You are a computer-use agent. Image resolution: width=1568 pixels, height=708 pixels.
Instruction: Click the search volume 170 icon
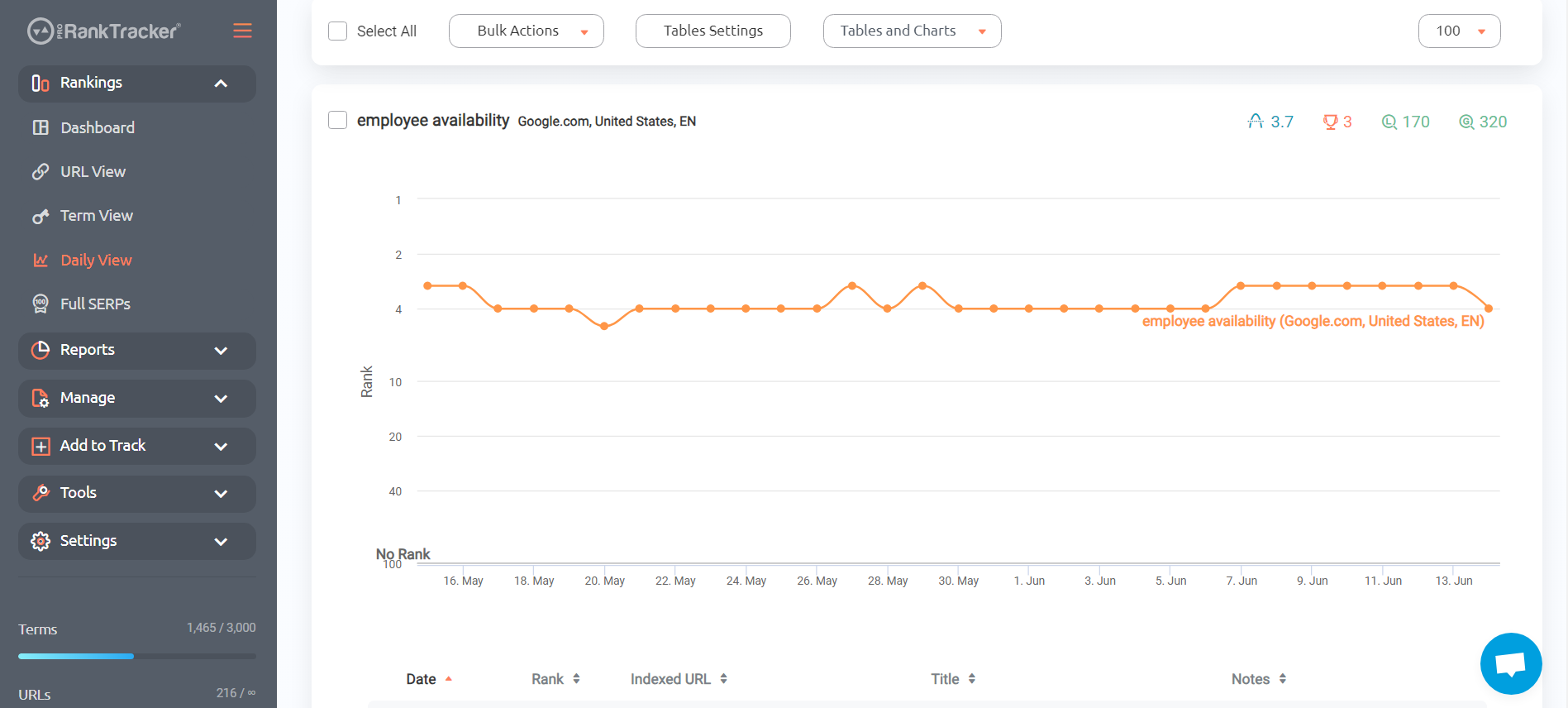[1389, 122]
